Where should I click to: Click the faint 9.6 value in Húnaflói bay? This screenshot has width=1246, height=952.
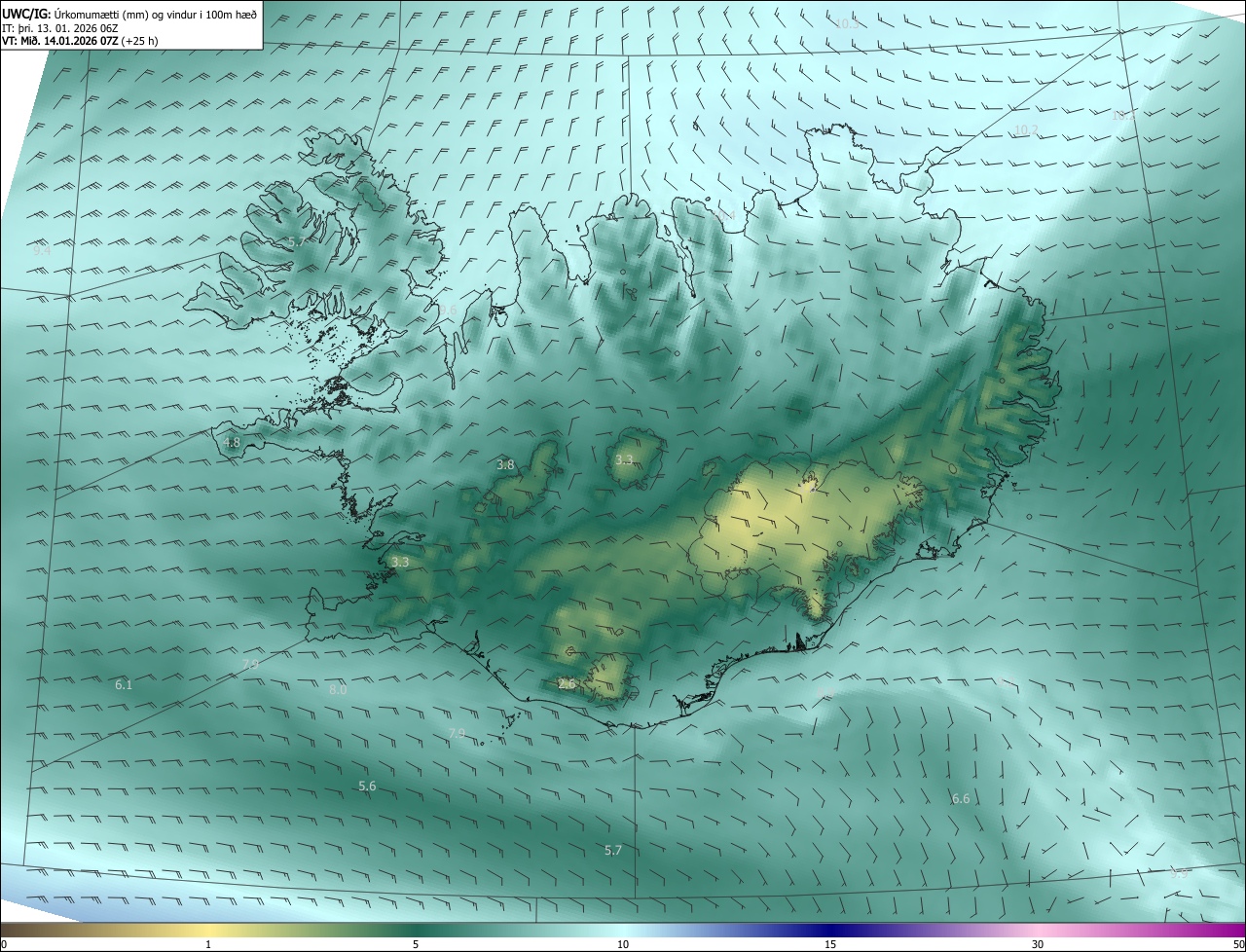click(x=448, y=310)
